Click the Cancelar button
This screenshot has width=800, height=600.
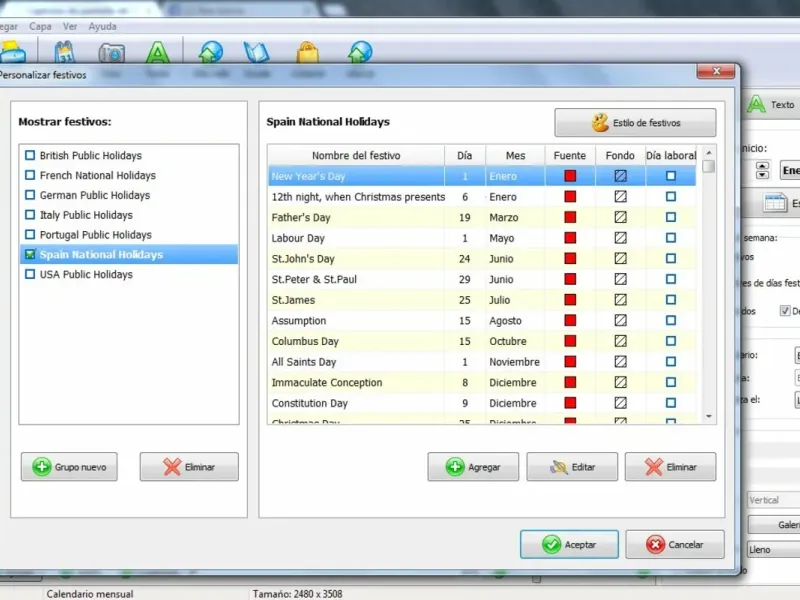[x=674, y=544]
